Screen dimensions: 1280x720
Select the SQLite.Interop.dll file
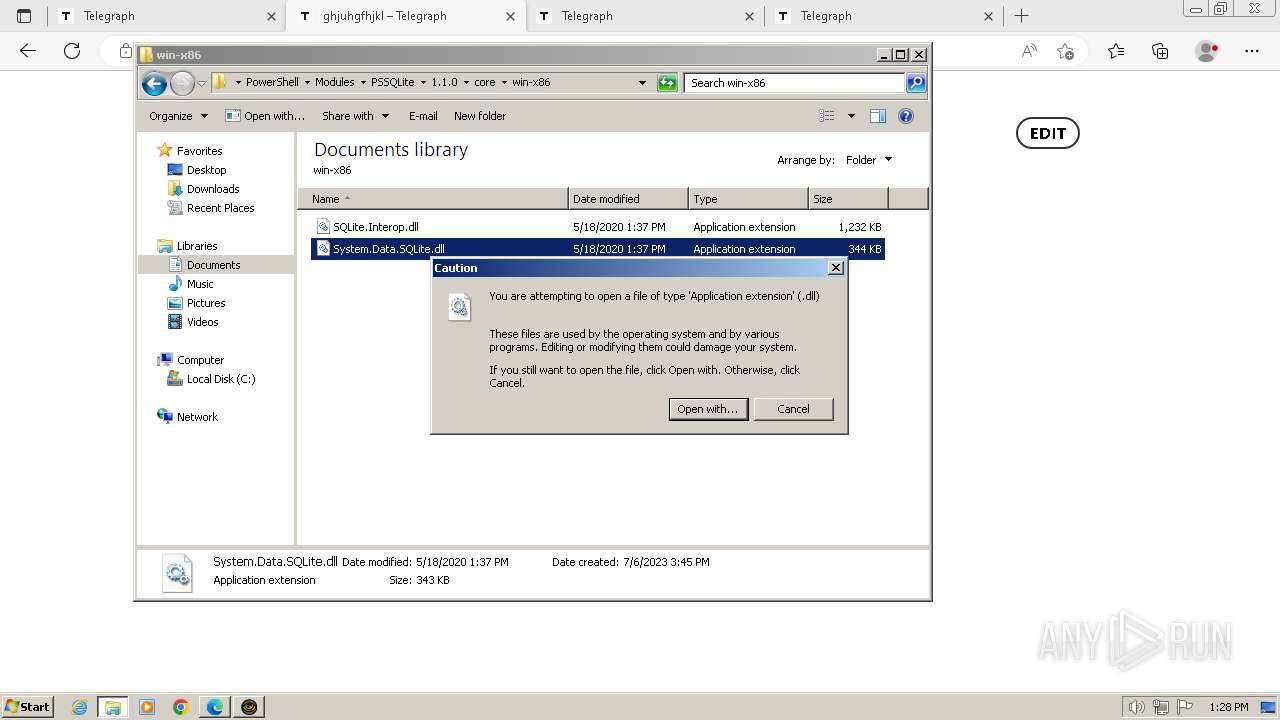click(x=375, y=227)
